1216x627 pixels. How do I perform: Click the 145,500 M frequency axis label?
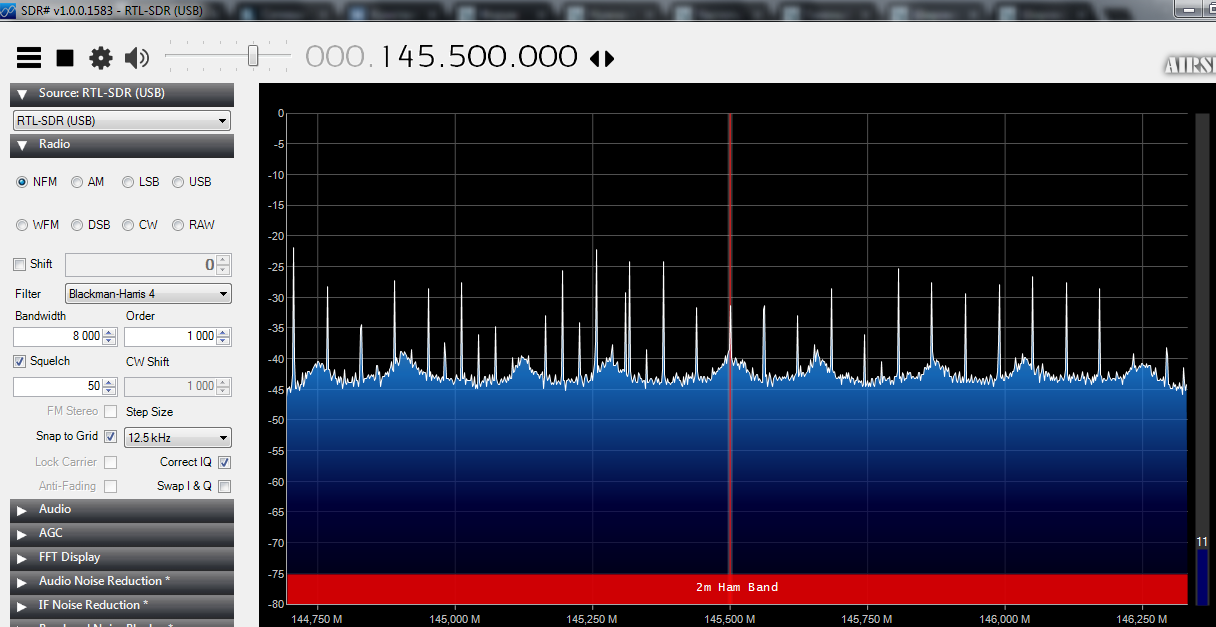tap(730, 618)
